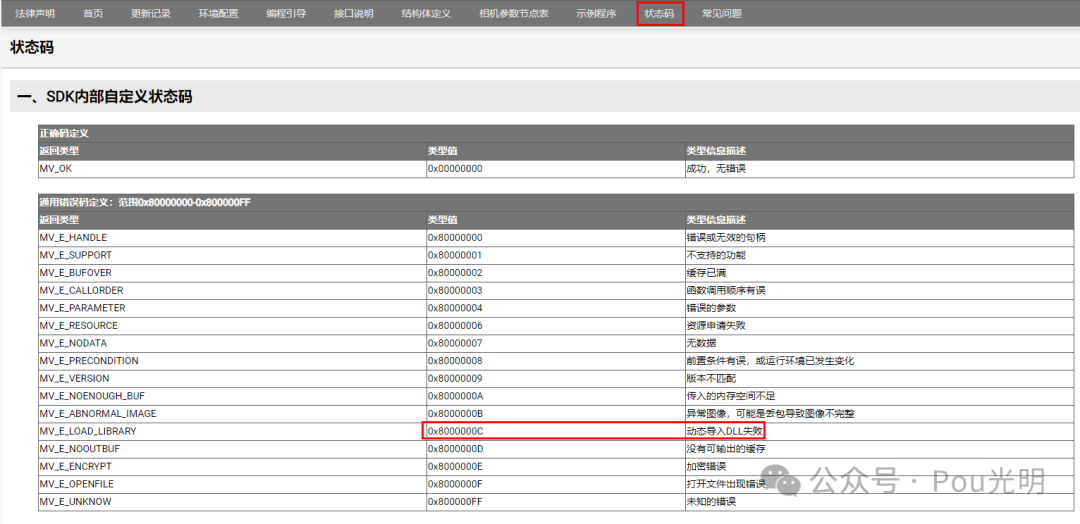Open the 编程引导 tab

[x=286, y=13]
